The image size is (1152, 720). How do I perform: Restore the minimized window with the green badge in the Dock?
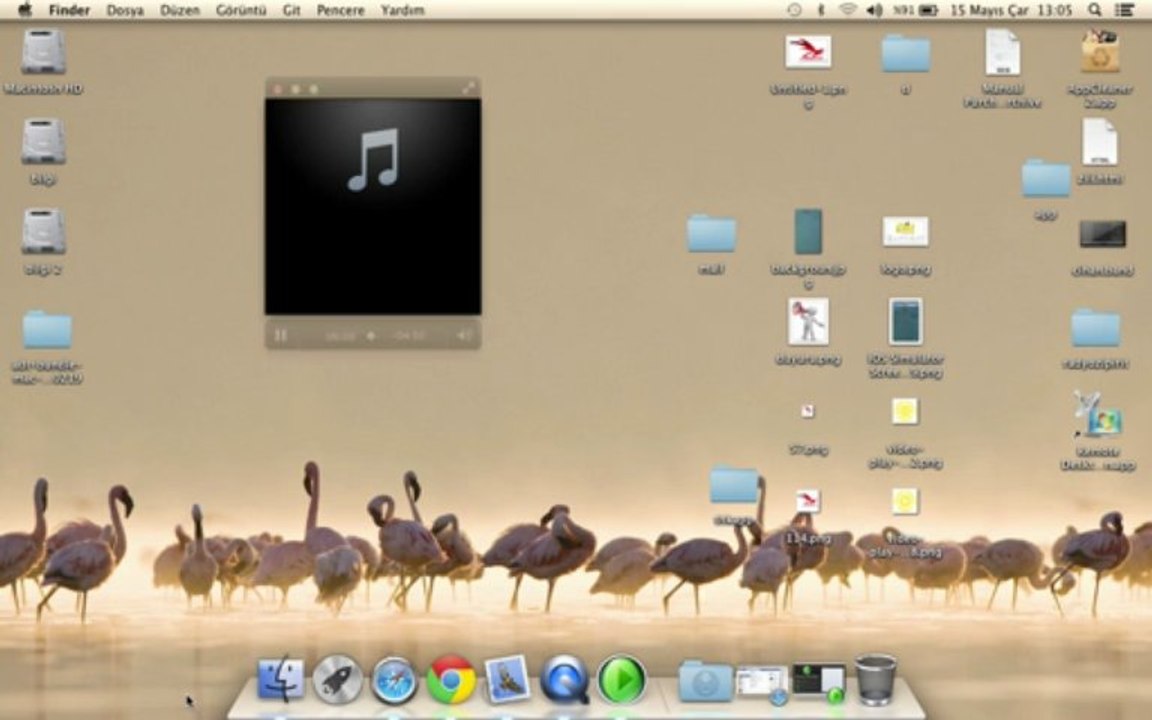tap(818, 683)
